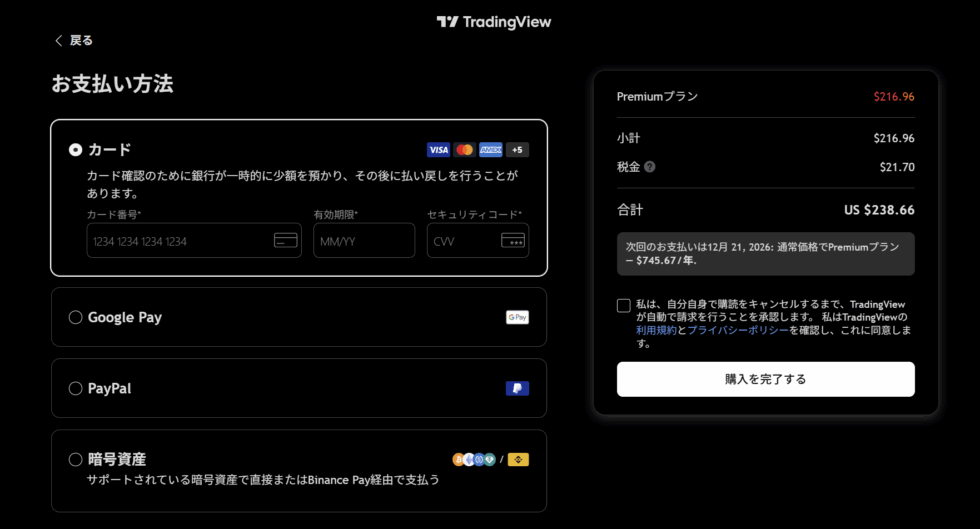Focus the カード番号 input field
The width and height of the screenshot is (980, 529).
tap(178, 241)
